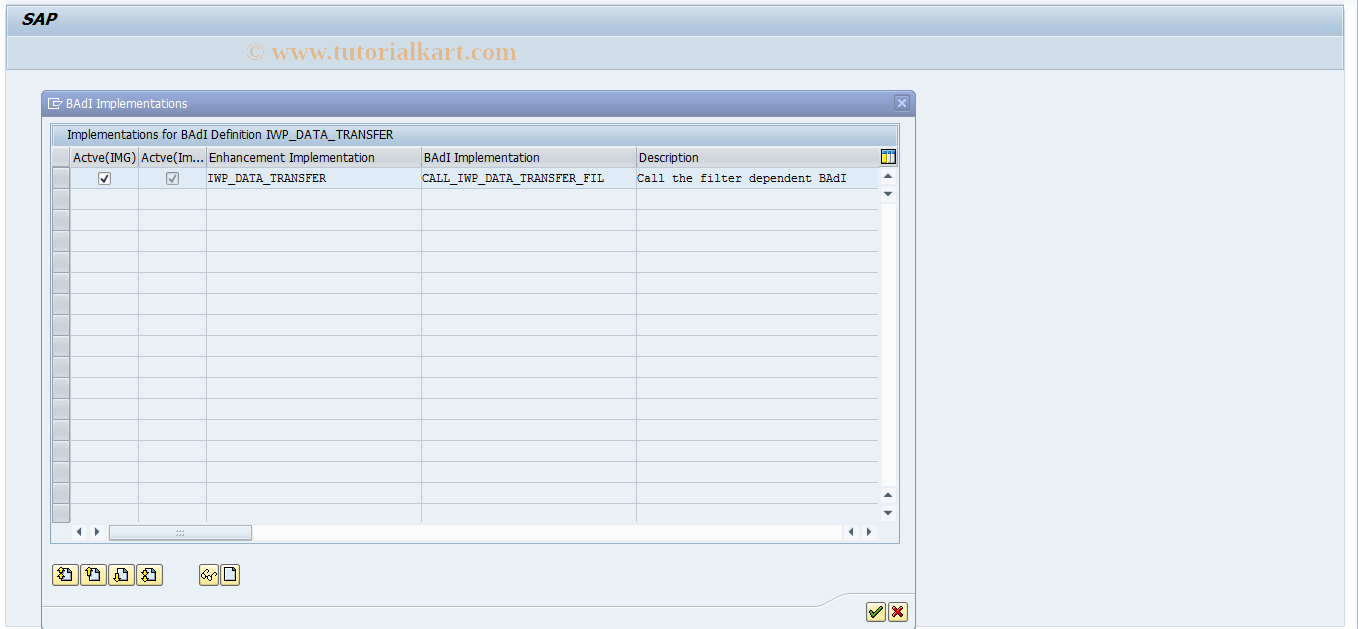The width and height of the screenshot is (1358, 629).
Task: Click left horizontal scroll-left arrow
Action: tap(80, 532)
